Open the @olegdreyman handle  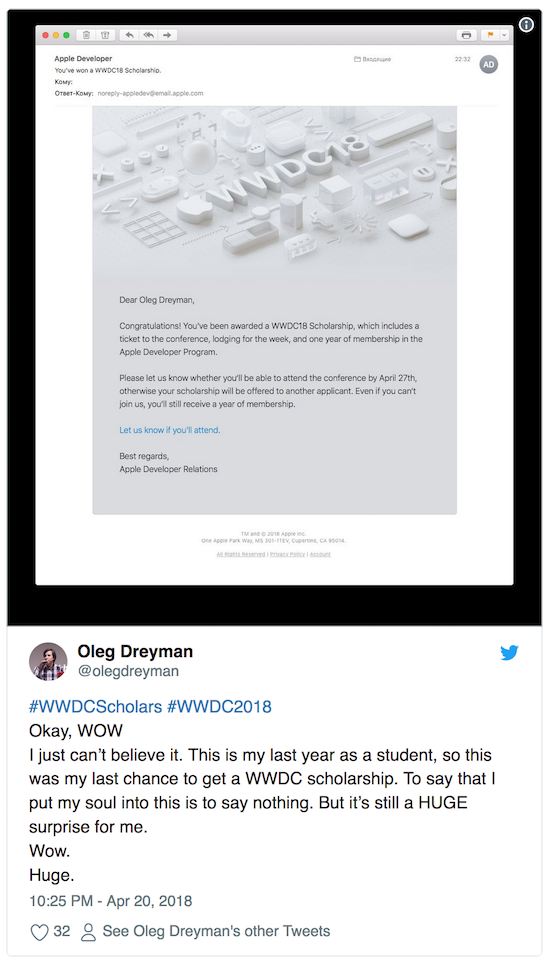pos(128,671)
